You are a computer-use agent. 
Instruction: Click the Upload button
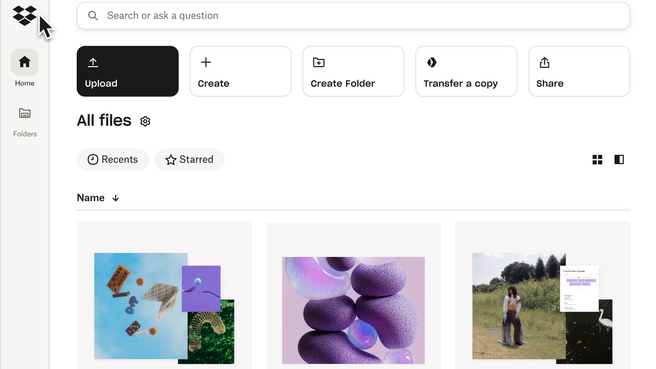point(128,71)
